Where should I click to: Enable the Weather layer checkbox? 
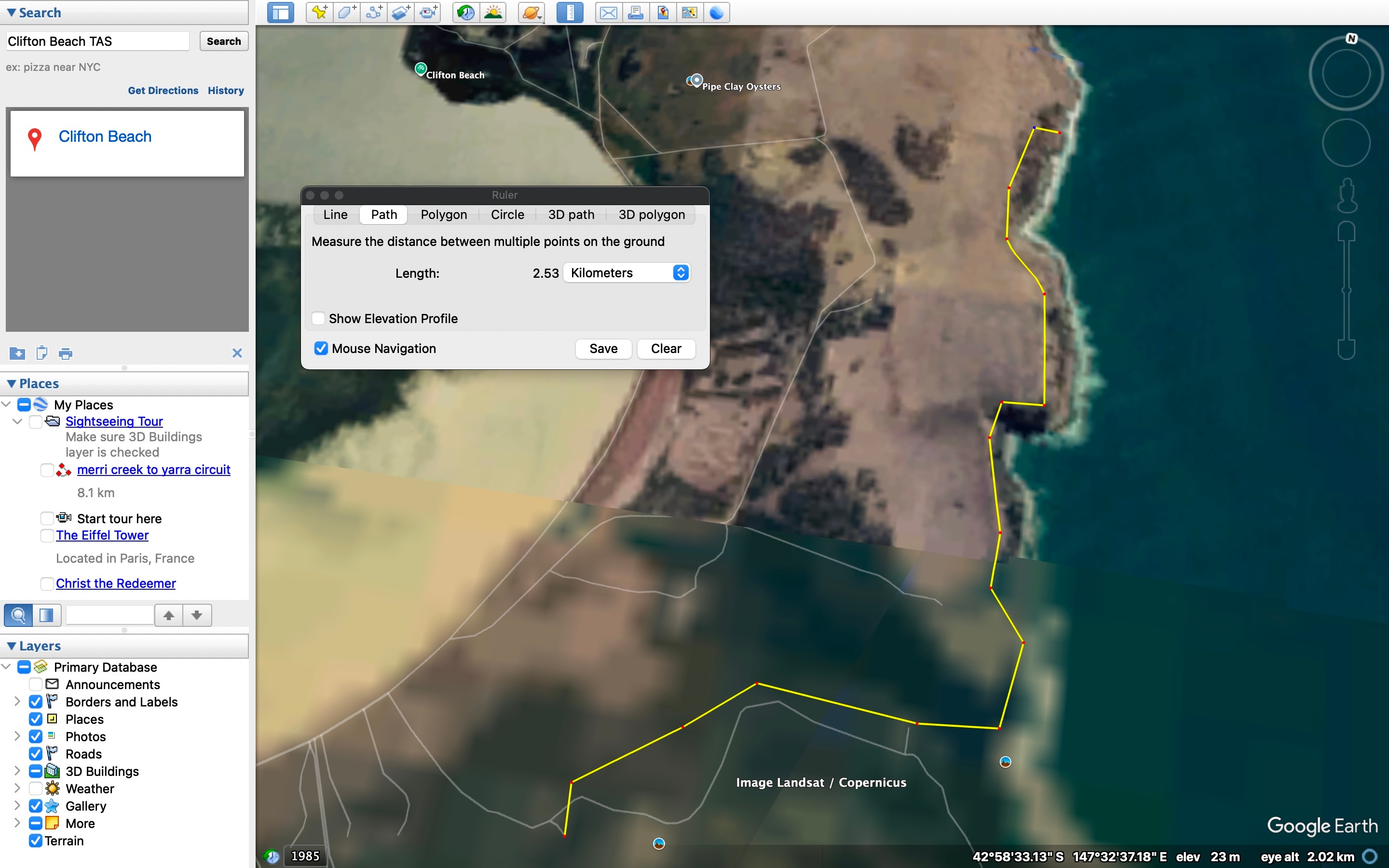pos(36,788)
